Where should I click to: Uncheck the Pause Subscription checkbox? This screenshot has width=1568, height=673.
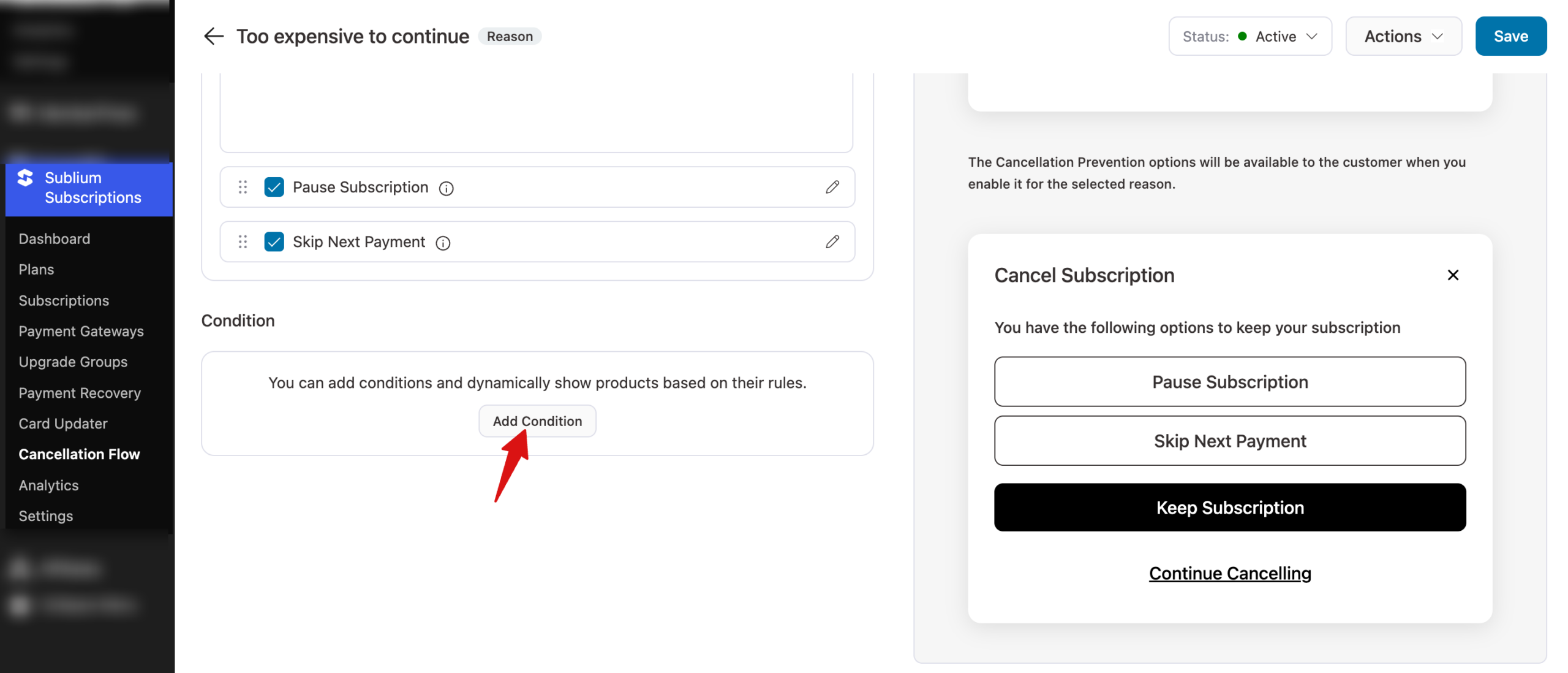click(x=274, y=187)
